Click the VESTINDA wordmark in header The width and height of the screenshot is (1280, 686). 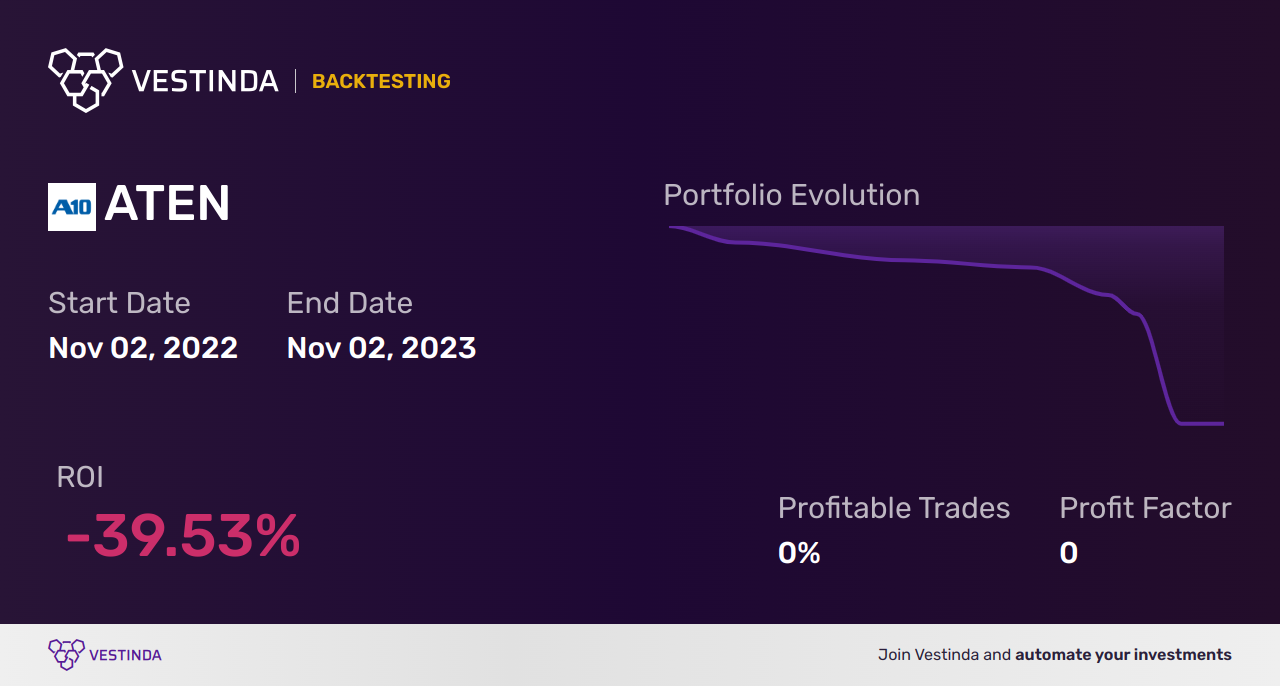pos(205,81)
